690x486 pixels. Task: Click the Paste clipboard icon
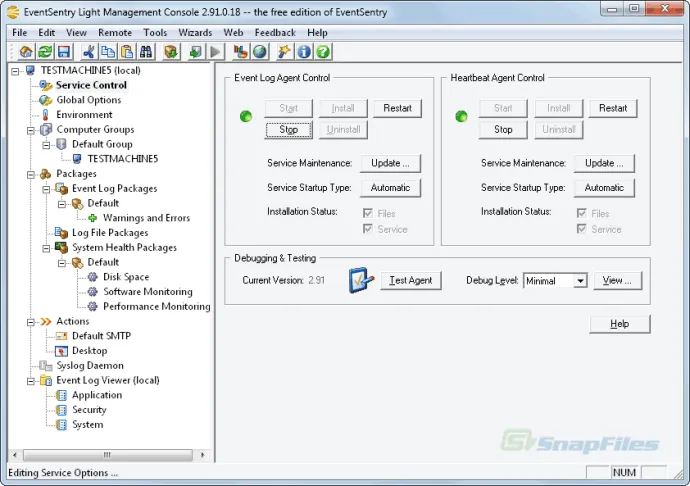(127, 52)
